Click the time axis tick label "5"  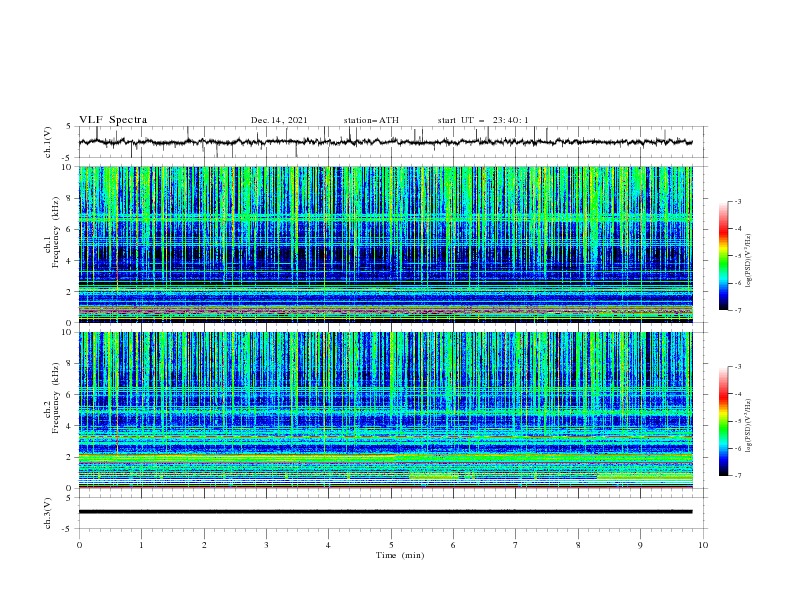tap(391, 545)
